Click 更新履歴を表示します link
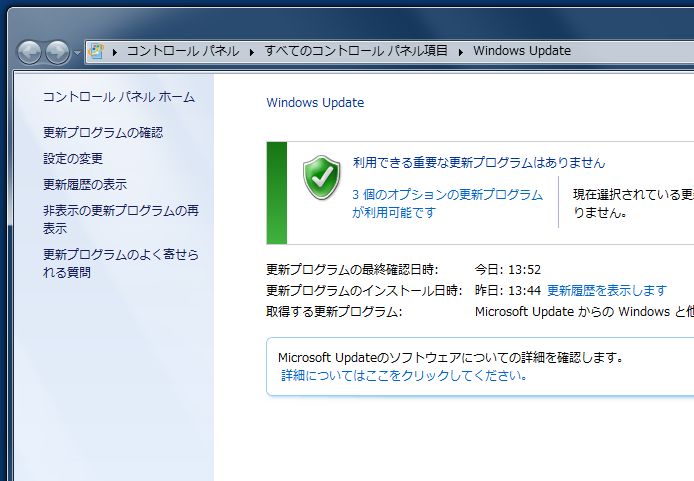 pyautogui.click(x=607, y=290)
